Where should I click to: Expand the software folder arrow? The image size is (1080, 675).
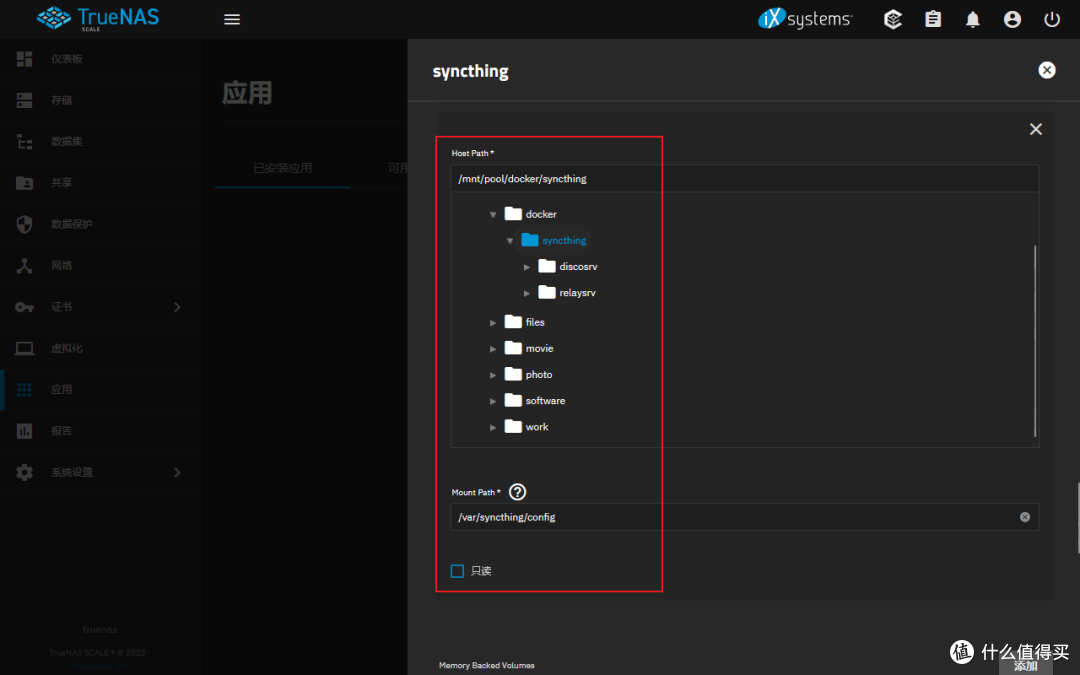click(492, 401)
